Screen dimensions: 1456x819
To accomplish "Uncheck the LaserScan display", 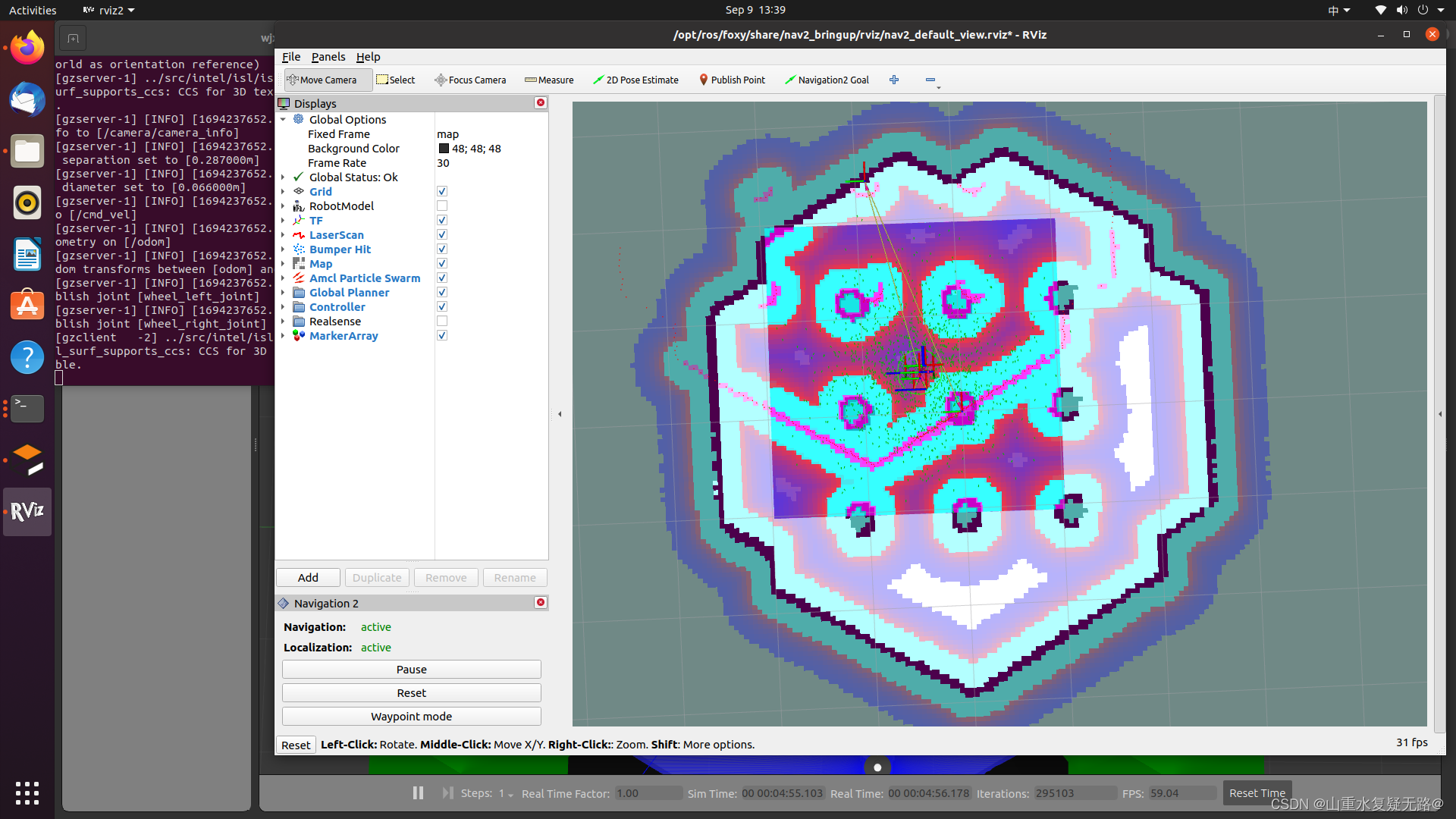I will point(442,235).
